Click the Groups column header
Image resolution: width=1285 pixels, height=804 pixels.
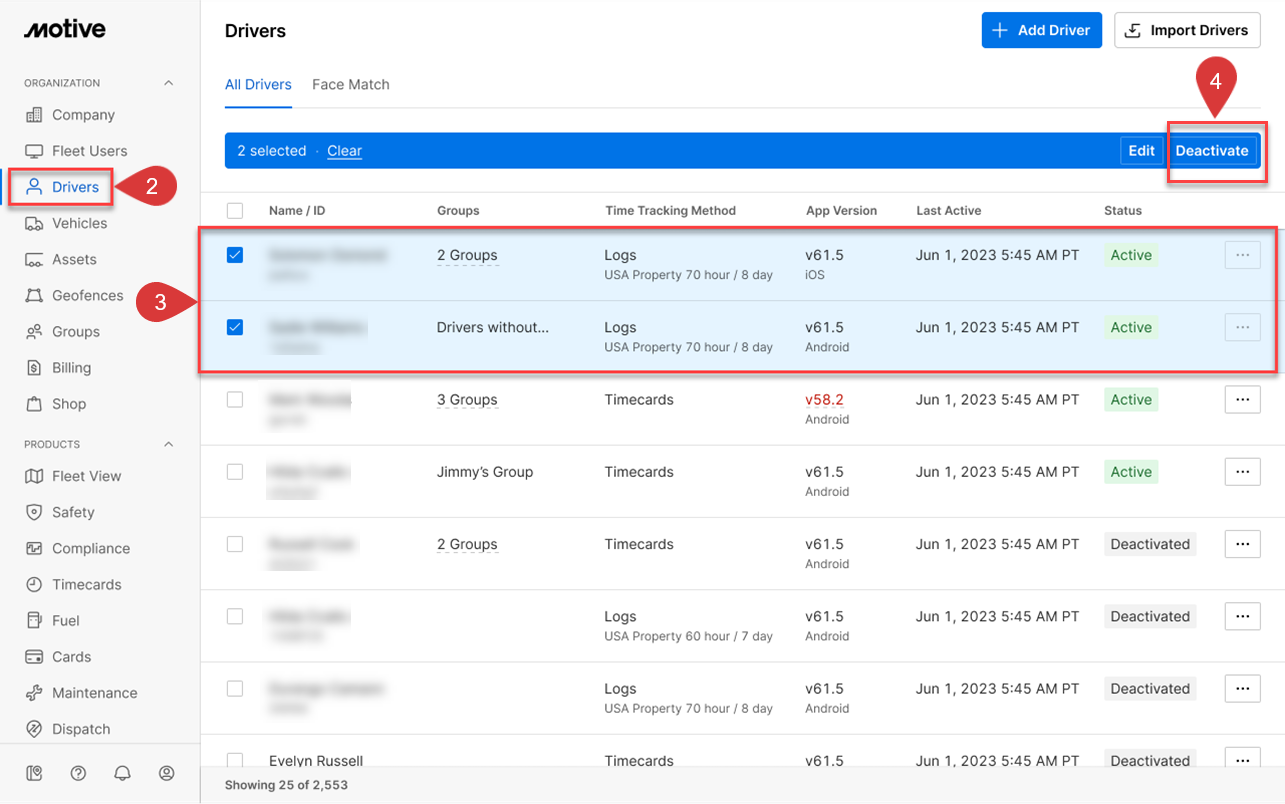tap(458, 211)
